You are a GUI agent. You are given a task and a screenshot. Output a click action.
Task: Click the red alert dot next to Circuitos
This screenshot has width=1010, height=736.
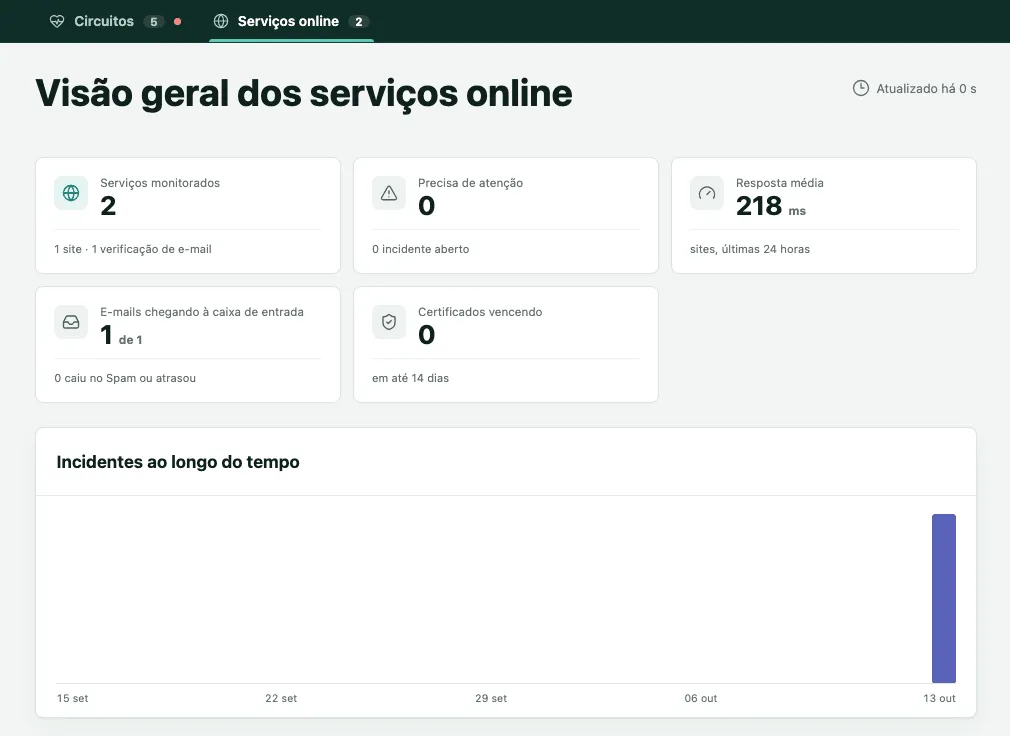pyautogui.click(x=178, y=21)
